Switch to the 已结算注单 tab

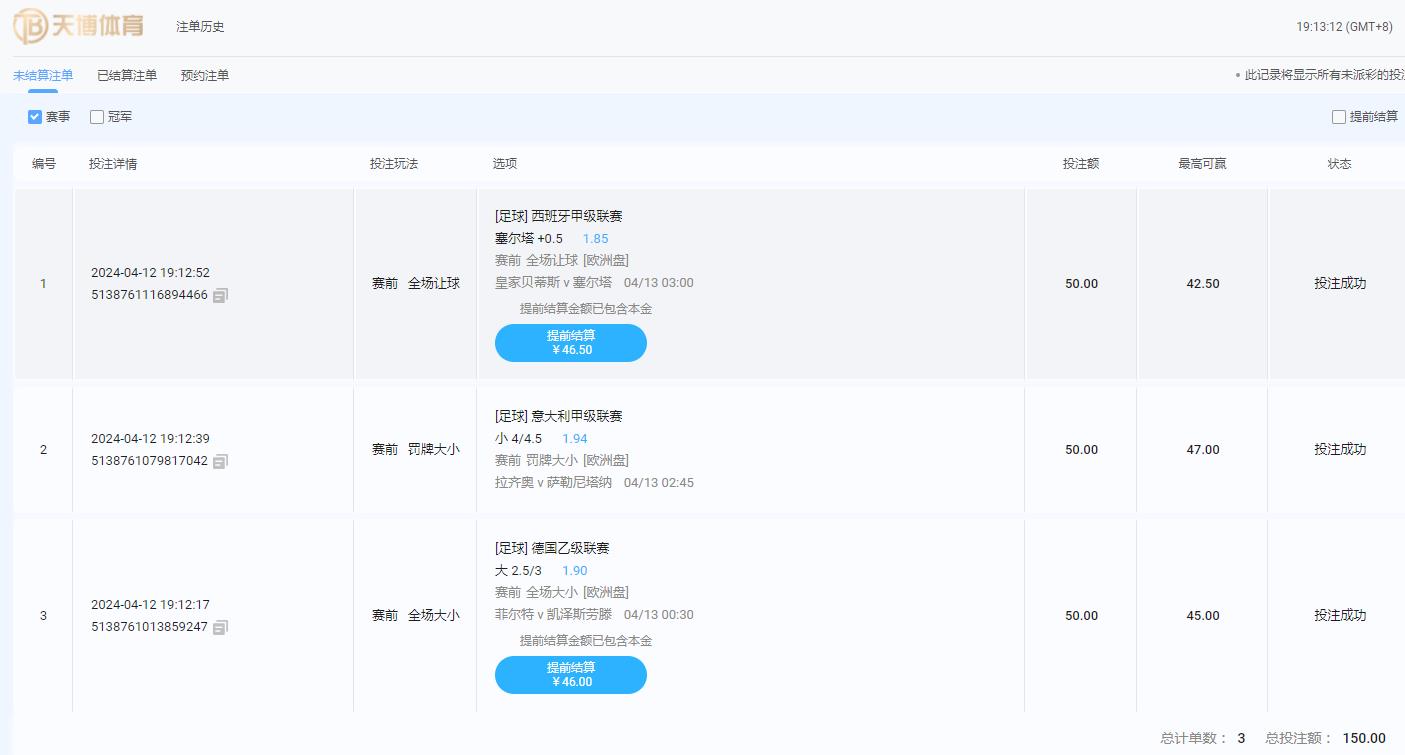pos(127,76)
